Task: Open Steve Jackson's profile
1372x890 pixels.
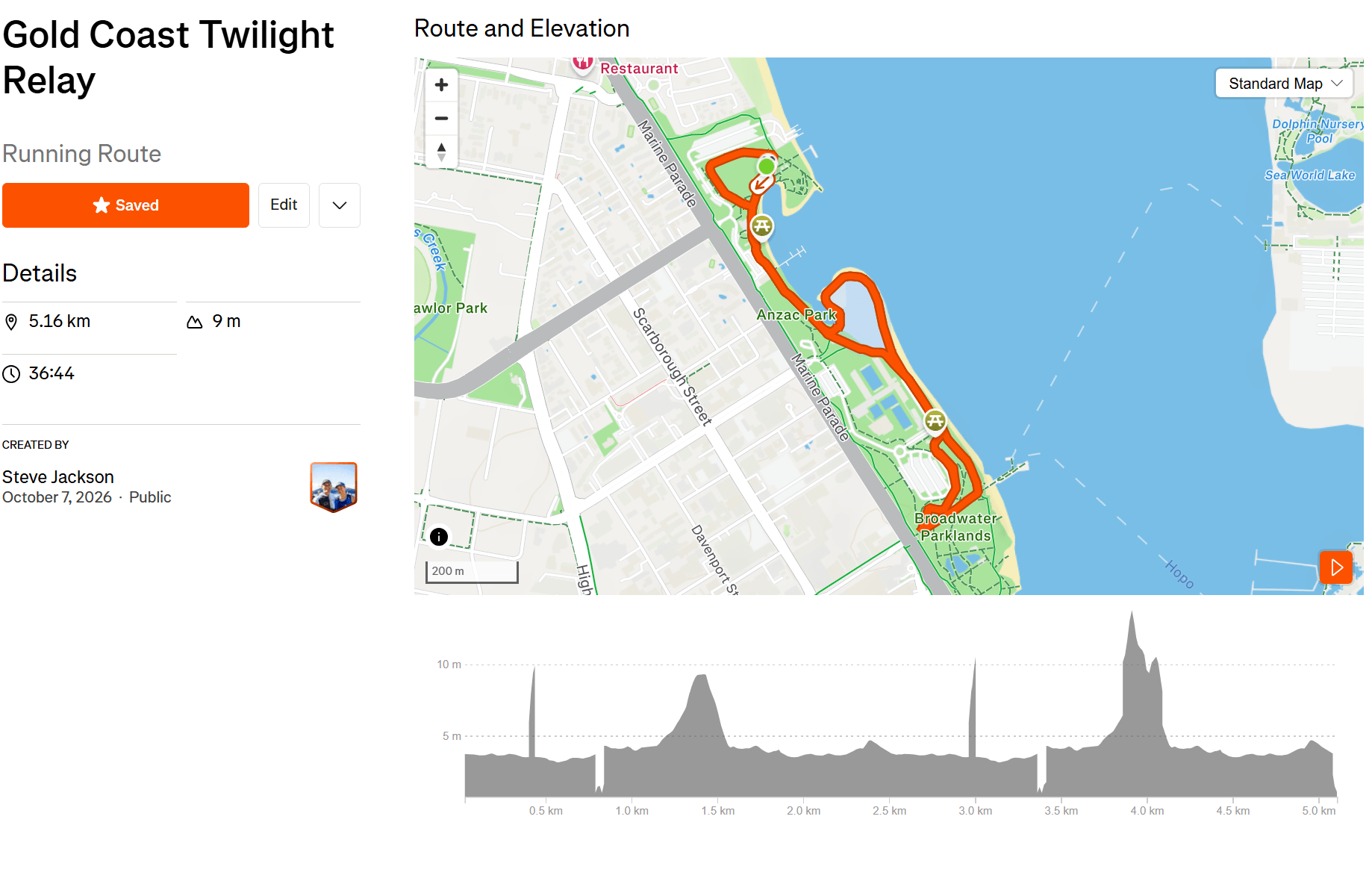Action: click(x=58, y=477)
